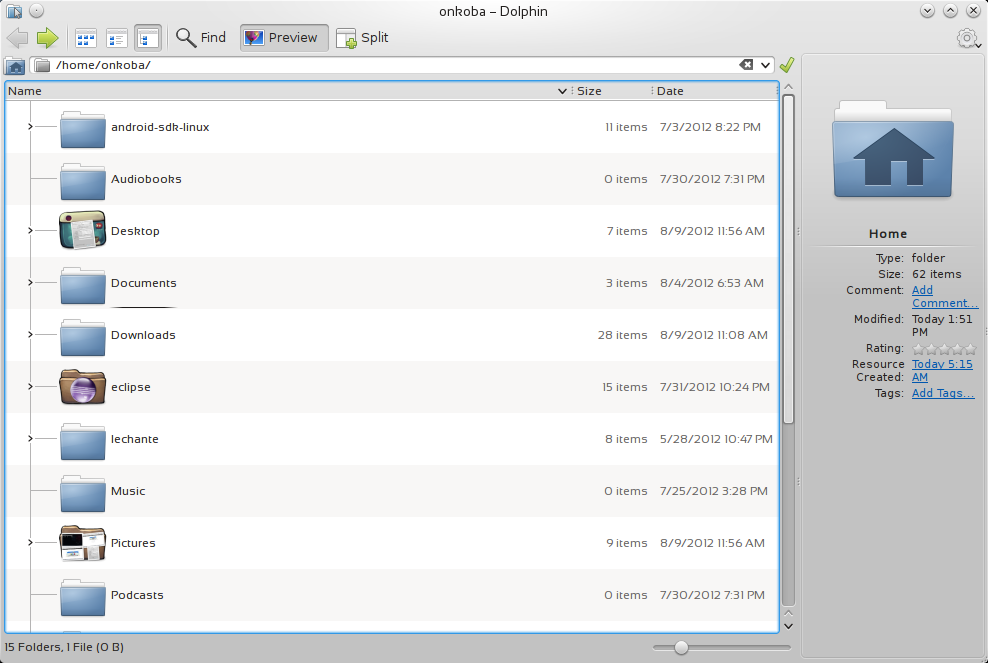Screen dimensions: 988x663
Task: Sort by the Name column header
Action: coord(287,91)
